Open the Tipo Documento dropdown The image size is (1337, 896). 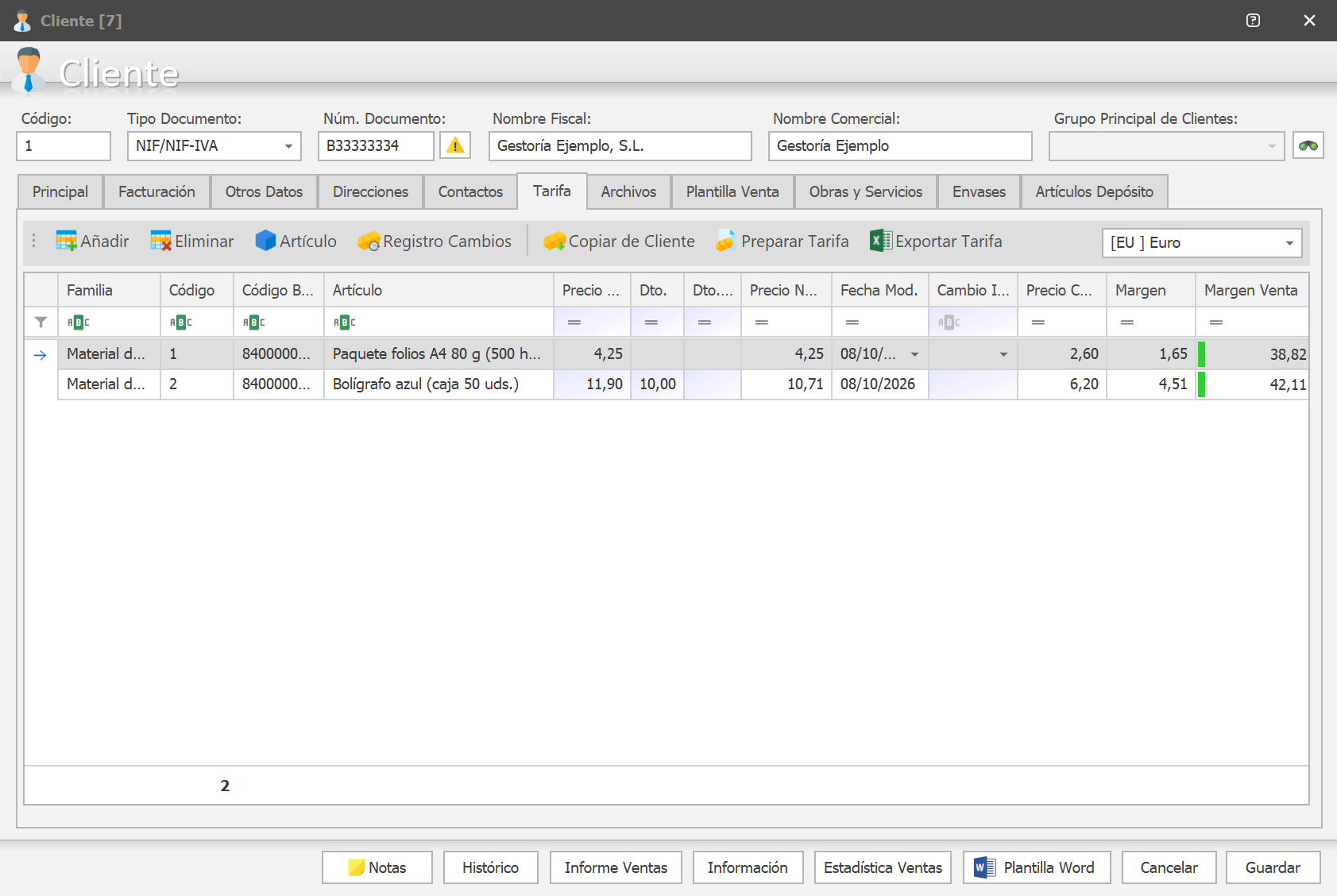pyautogui.click(x=288, y=147)
